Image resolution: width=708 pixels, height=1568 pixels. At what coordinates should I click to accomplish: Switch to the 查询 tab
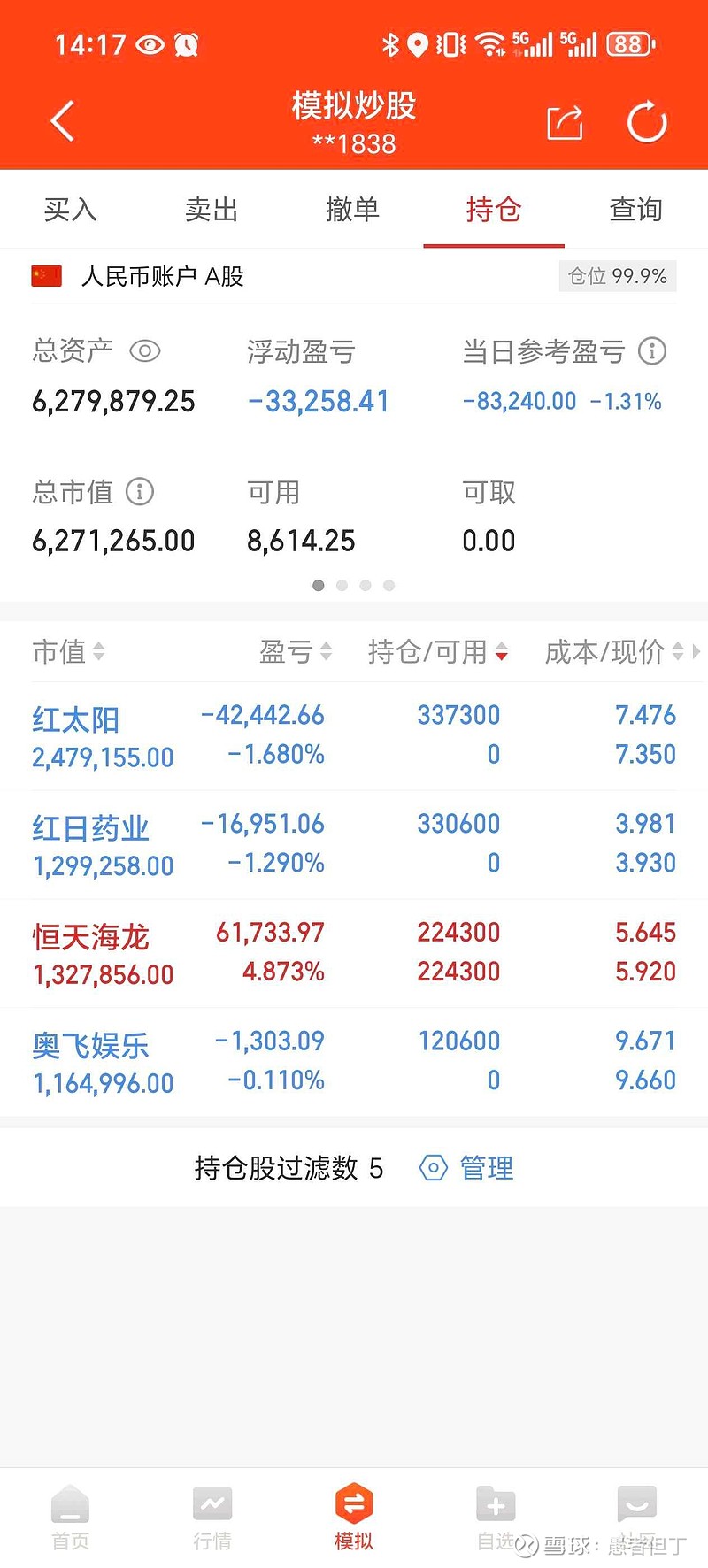[x=635, y=210]
